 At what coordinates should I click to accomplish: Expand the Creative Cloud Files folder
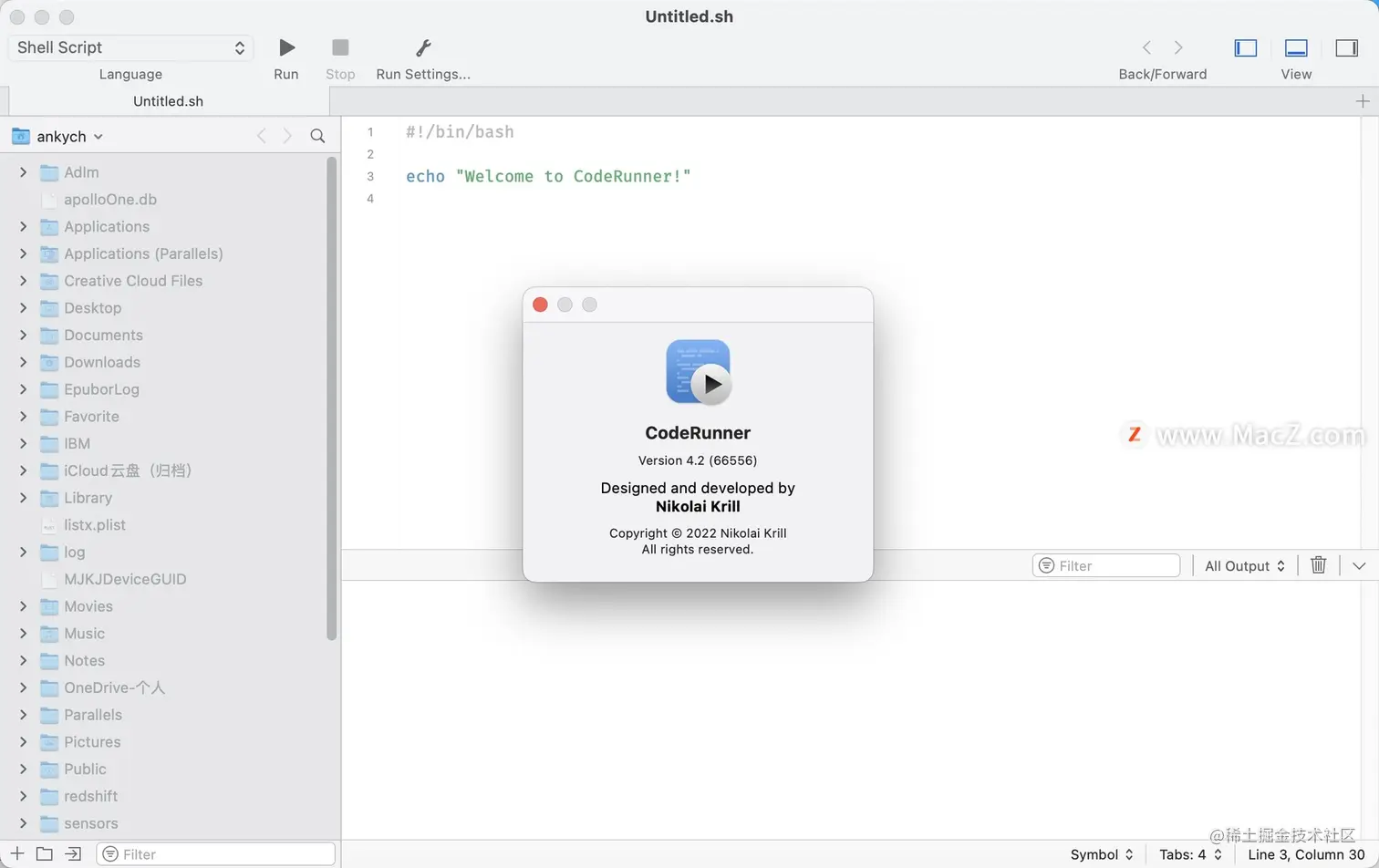pyautogui.click(x=23, y=281)
